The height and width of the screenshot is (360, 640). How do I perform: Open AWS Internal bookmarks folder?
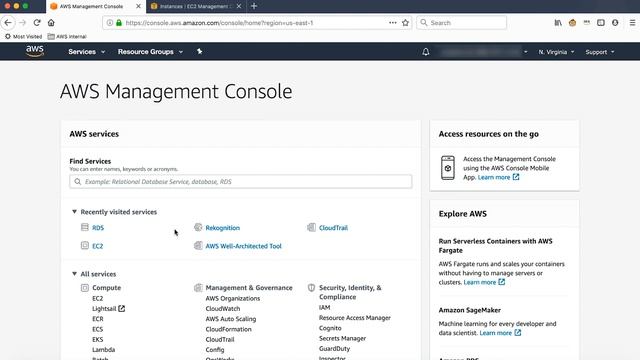[67, 36]
